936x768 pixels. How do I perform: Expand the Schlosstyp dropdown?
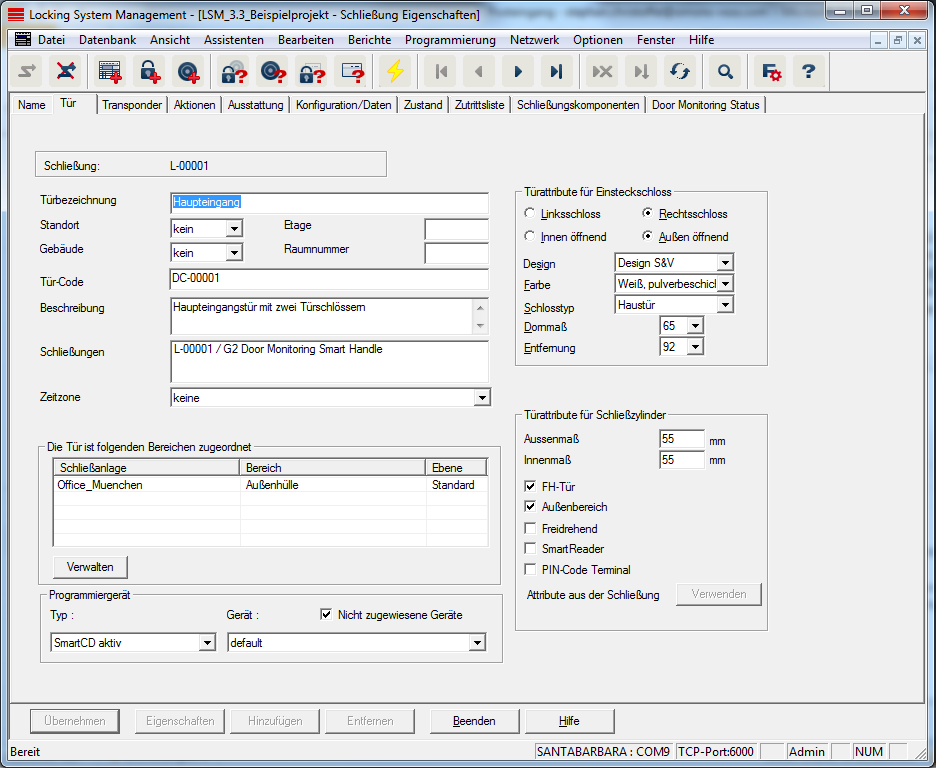coord(725,305)
